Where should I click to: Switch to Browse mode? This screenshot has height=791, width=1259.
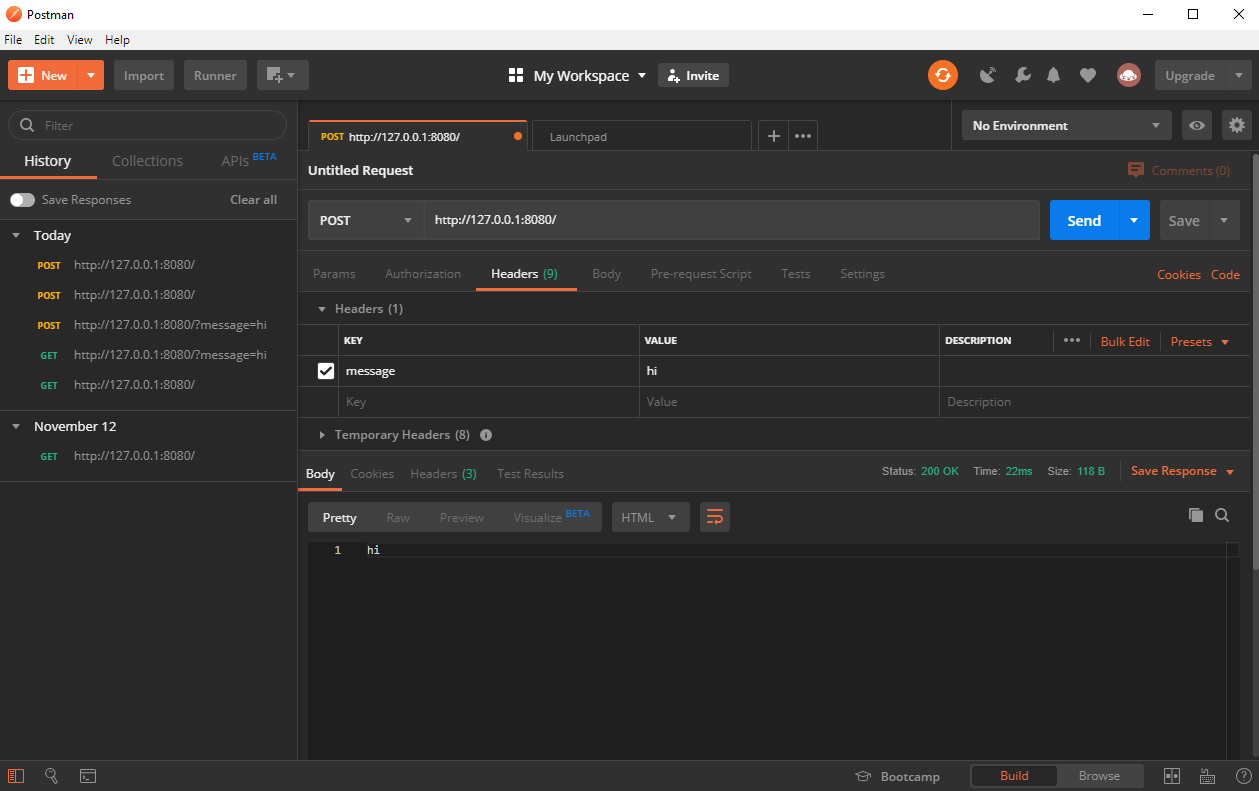point(1099,776)
